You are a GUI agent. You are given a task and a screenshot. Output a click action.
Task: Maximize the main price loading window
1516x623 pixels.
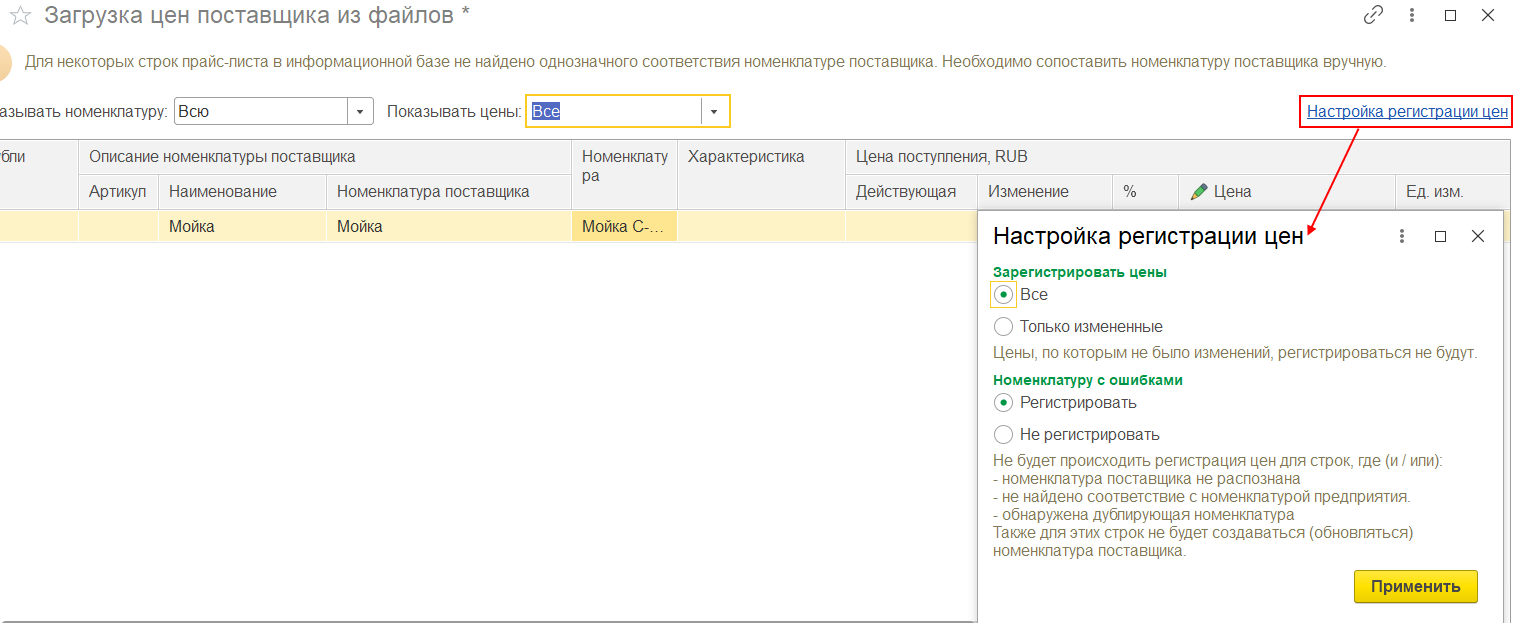click(1450, 15)
